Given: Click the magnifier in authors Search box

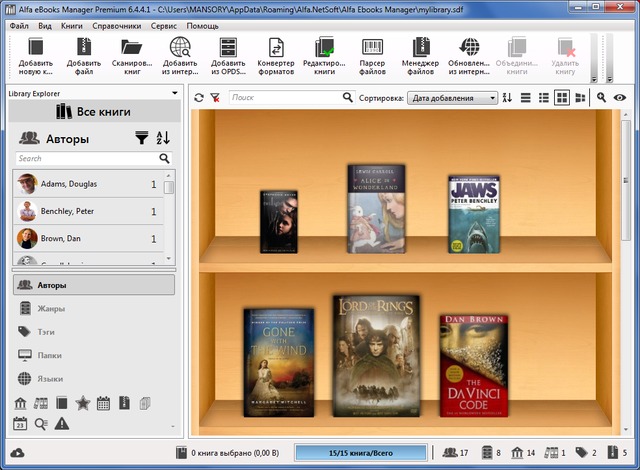Looking at the screenshot, I should click(x=164, y=158).
